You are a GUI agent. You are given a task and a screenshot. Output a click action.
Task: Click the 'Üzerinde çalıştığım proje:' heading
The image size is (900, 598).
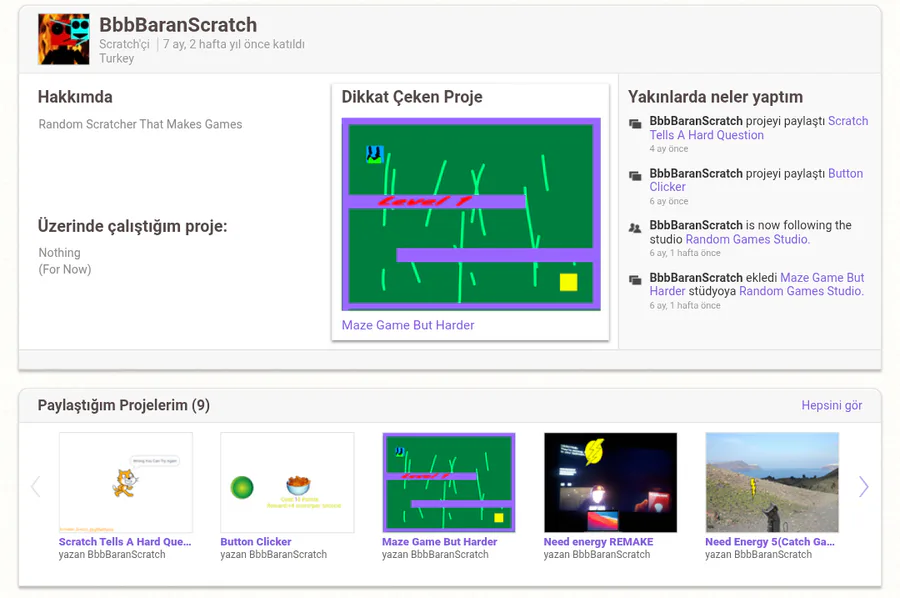(x=133, y=226)
